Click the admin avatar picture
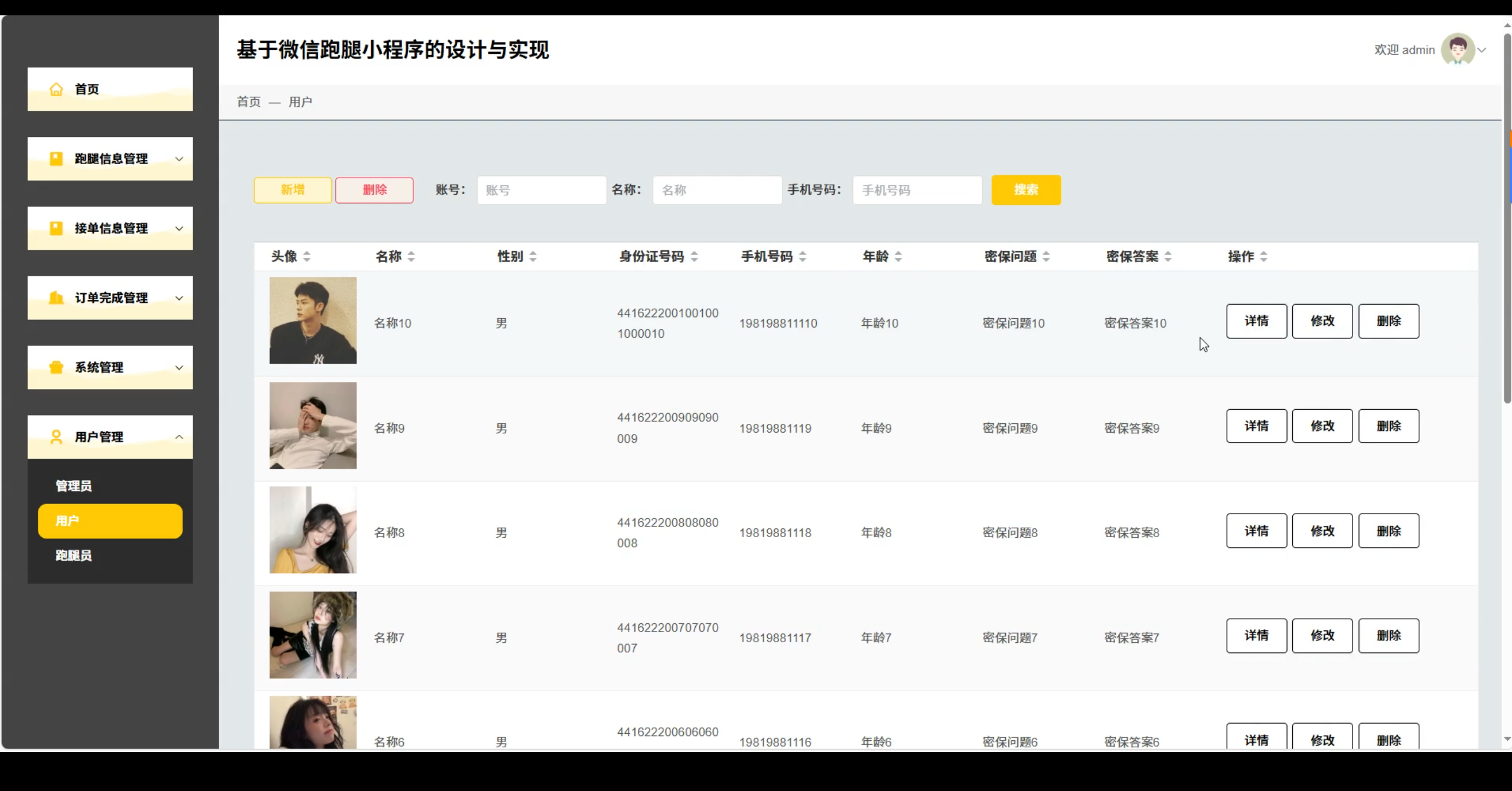 (x=1458, y=50)
